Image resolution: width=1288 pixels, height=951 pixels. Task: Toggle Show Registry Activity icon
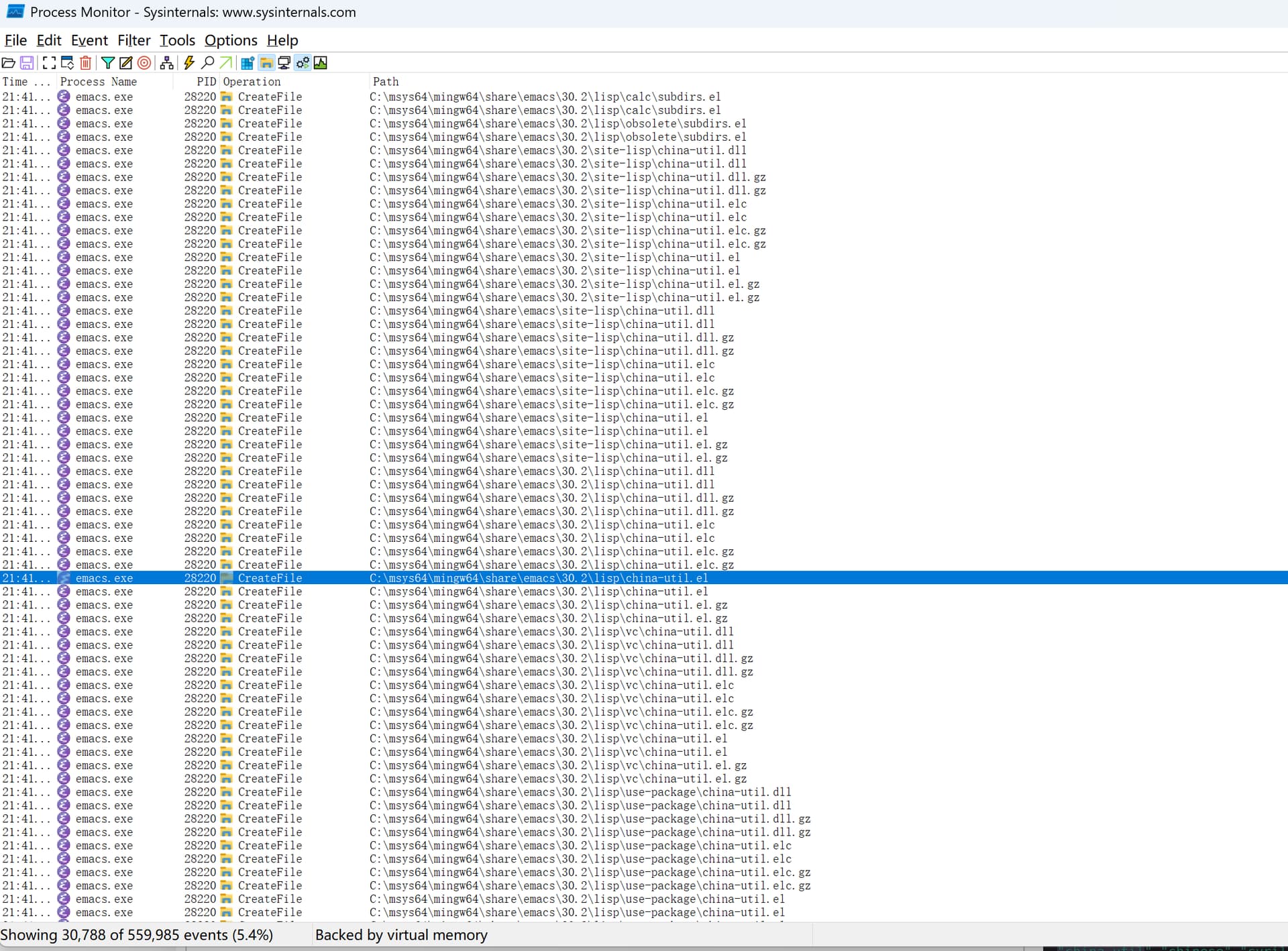(x=248, y=63)
